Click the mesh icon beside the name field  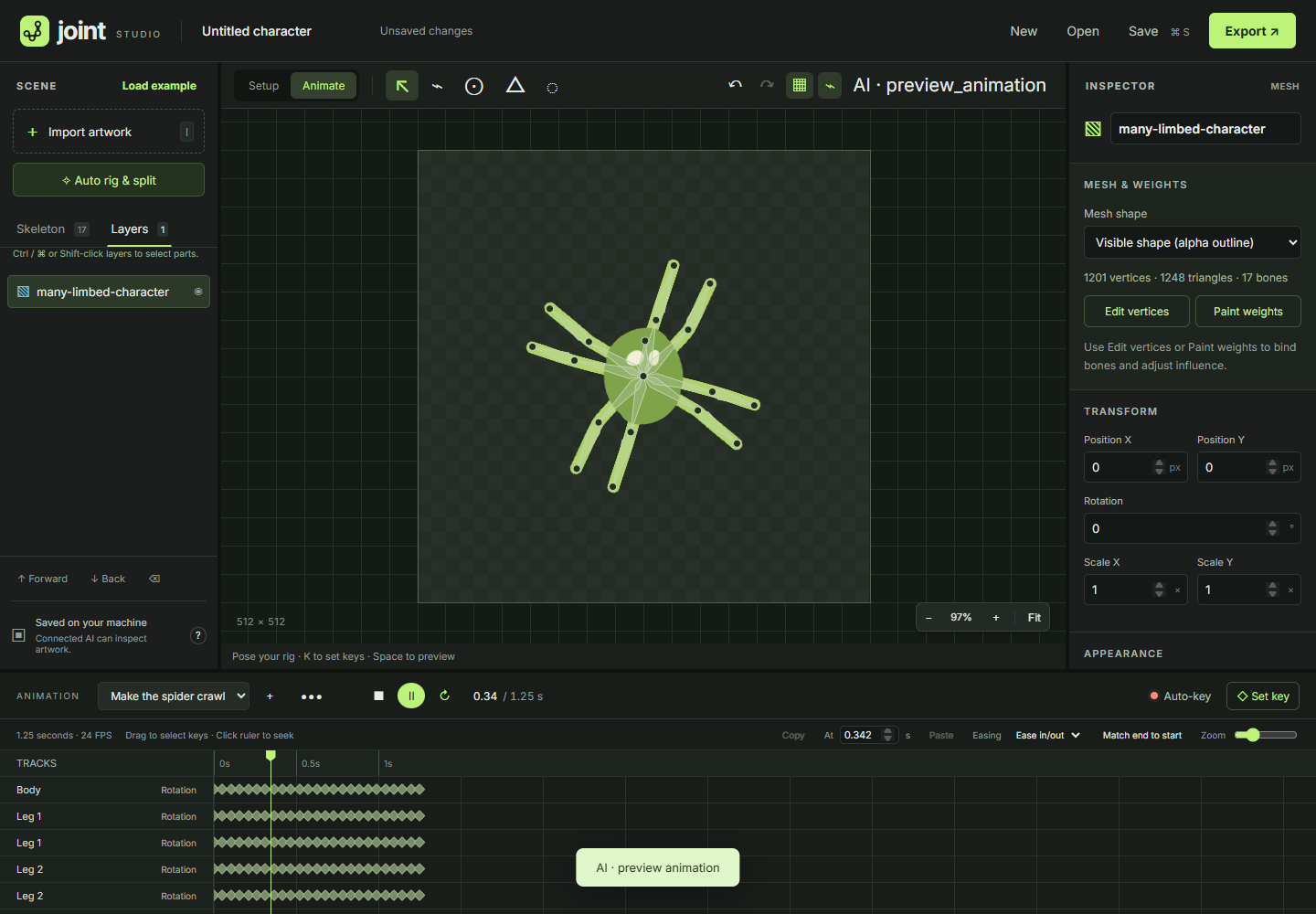coord(1093,129)
